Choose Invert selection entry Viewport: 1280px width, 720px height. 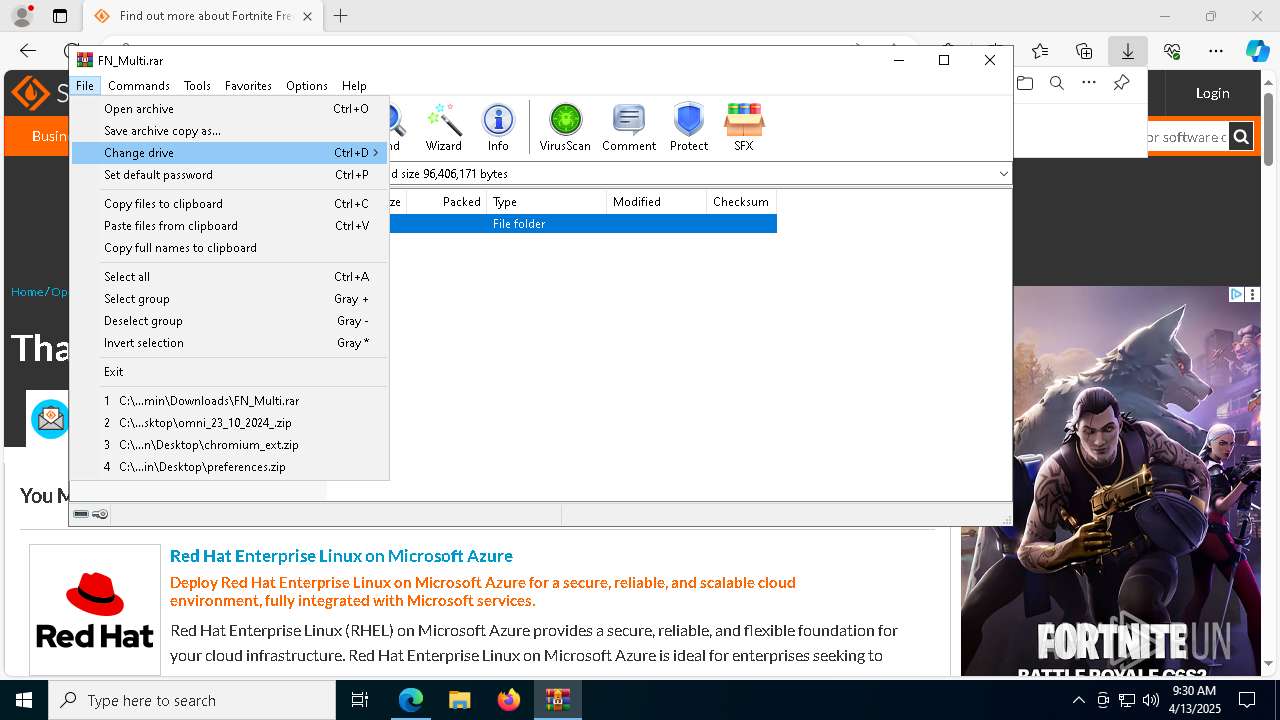[x=229, y=343]
